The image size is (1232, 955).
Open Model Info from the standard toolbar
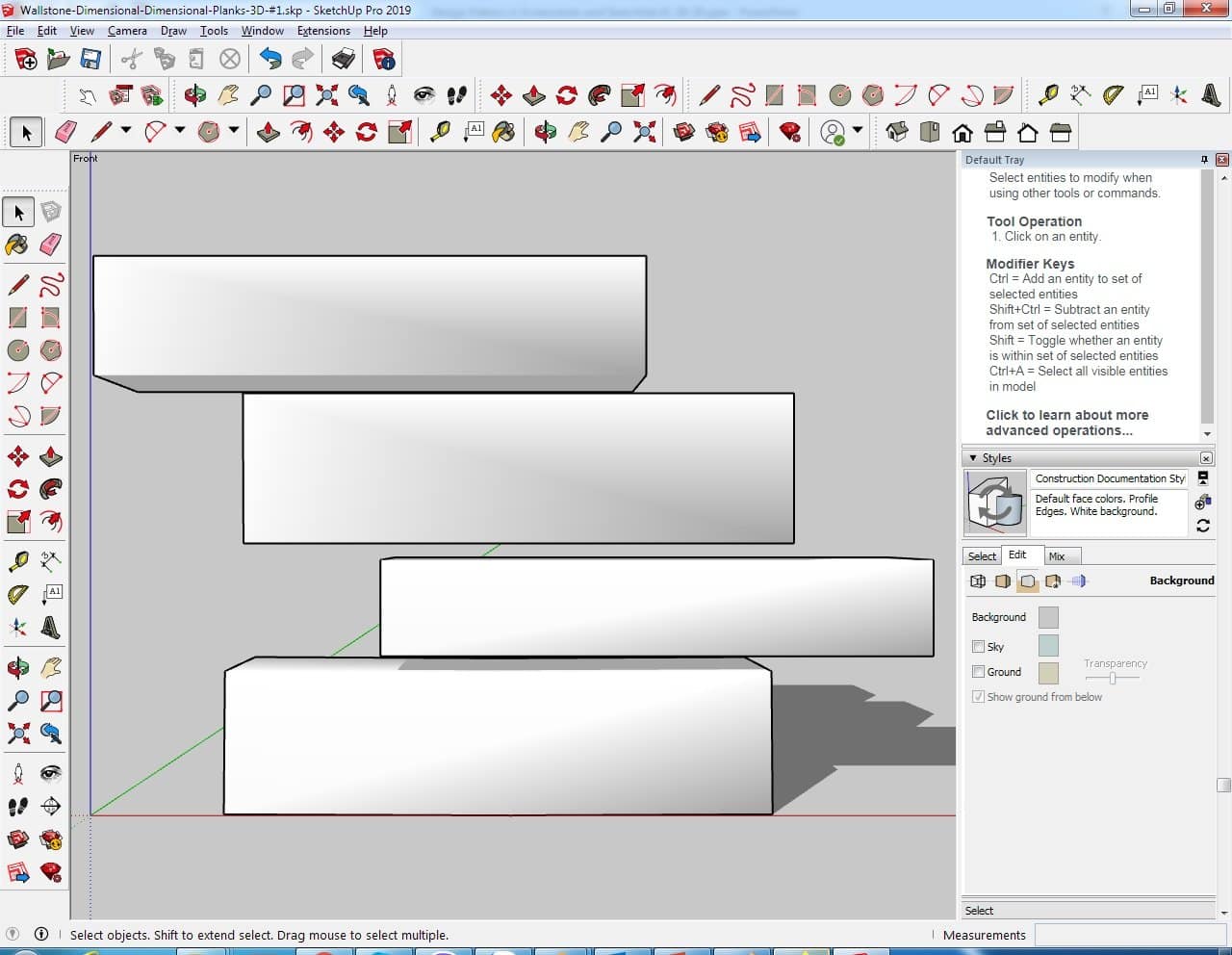384,60
